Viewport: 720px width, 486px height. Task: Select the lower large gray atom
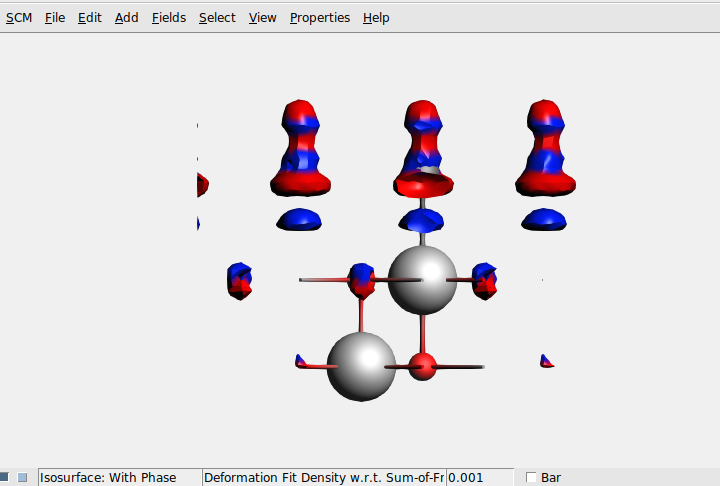(361, 367)
